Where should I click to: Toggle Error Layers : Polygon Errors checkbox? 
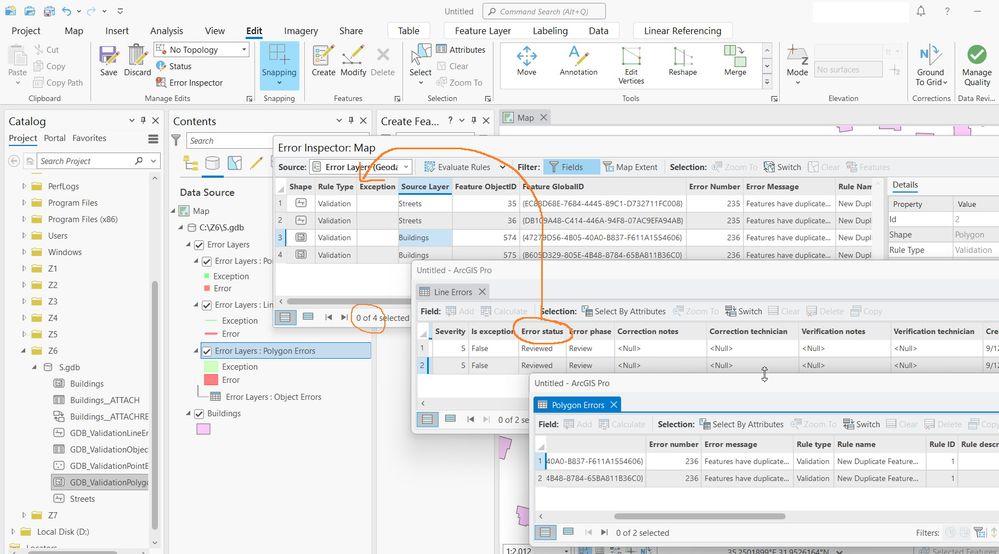point(206,351)
